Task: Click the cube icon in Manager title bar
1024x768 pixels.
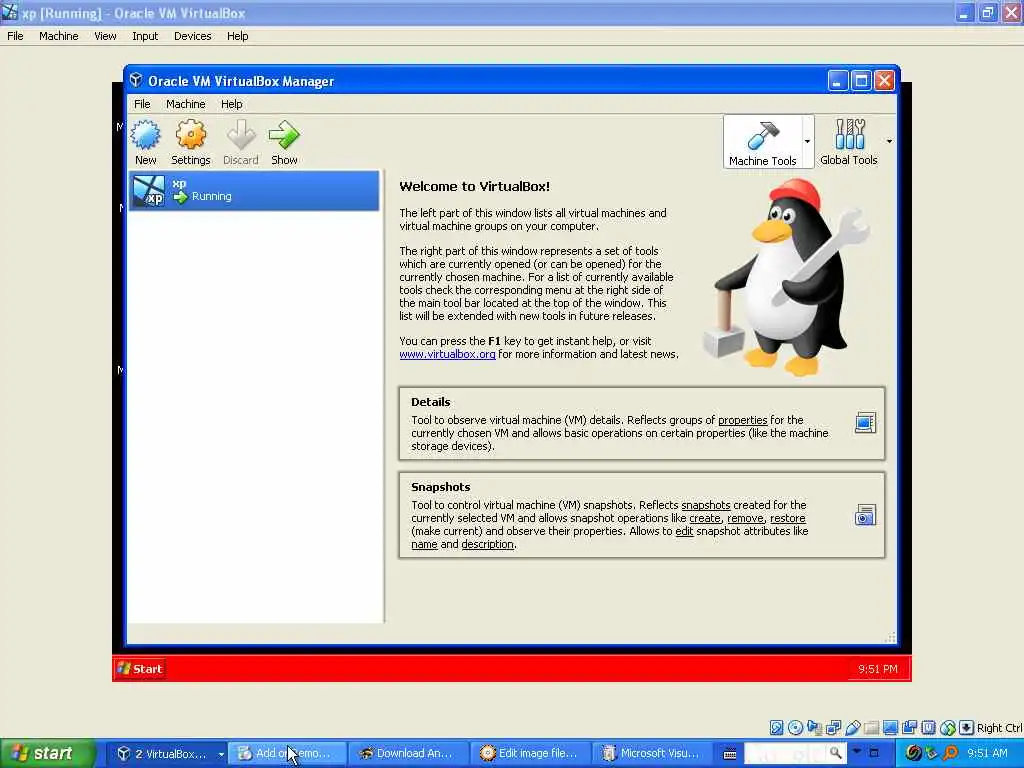Action: pyautogui.click(x=135, y=80)
